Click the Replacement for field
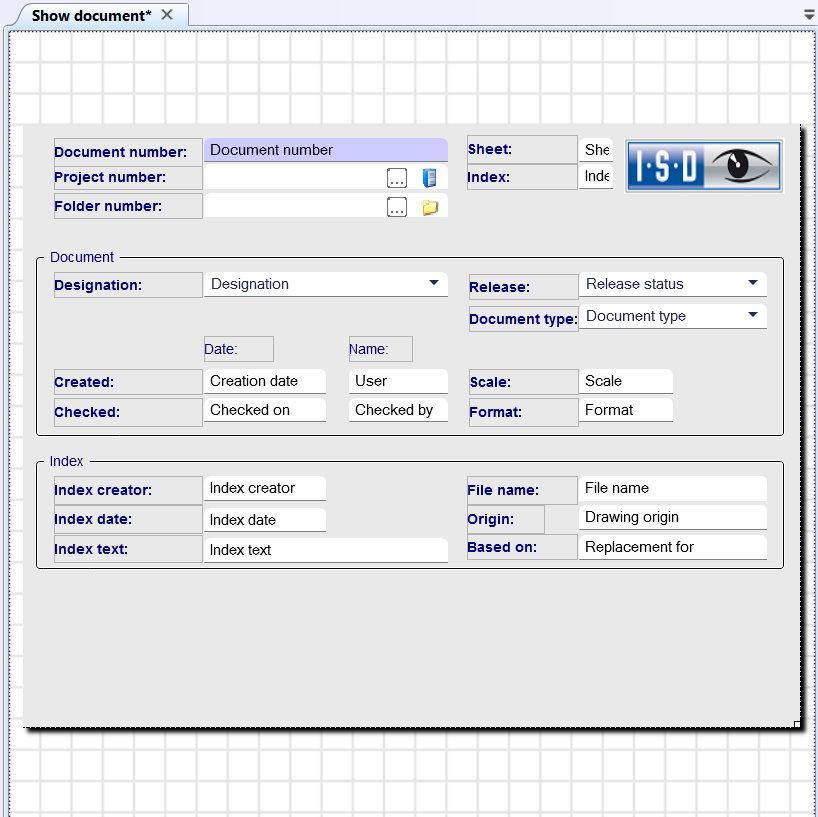Viewport: 818px width, 817px height. coord(672,547)
